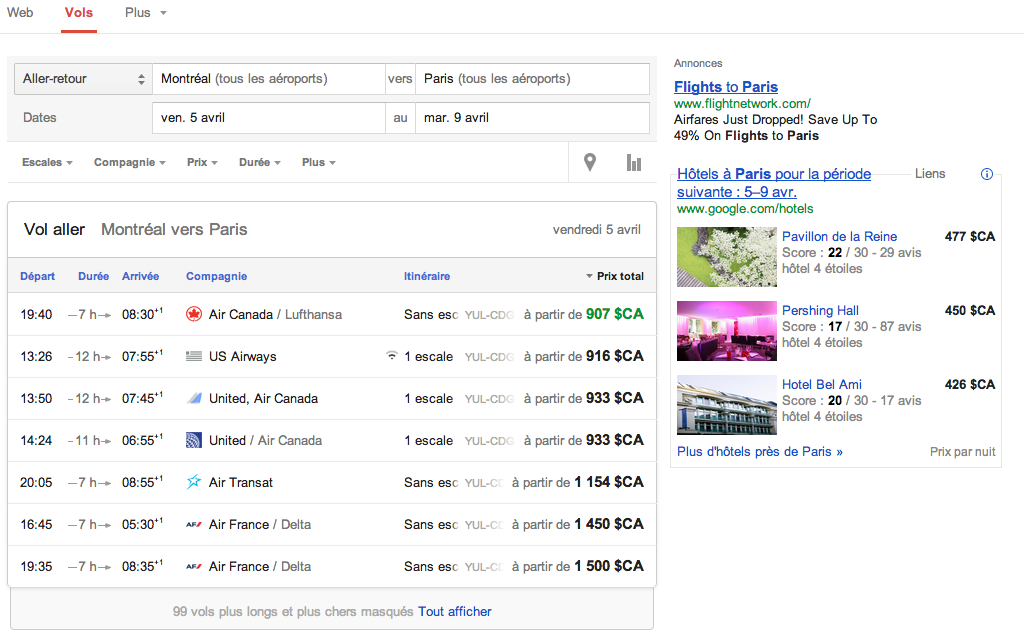Expand the Escales filter dropdown
1024x640 pixels.
(x=47, y=162)
